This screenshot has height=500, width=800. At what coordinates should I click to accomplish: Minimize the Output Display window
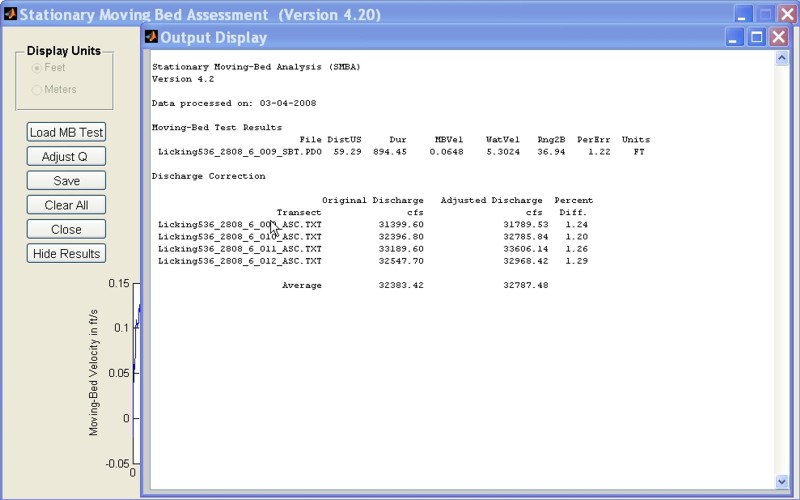click(735, 37)
